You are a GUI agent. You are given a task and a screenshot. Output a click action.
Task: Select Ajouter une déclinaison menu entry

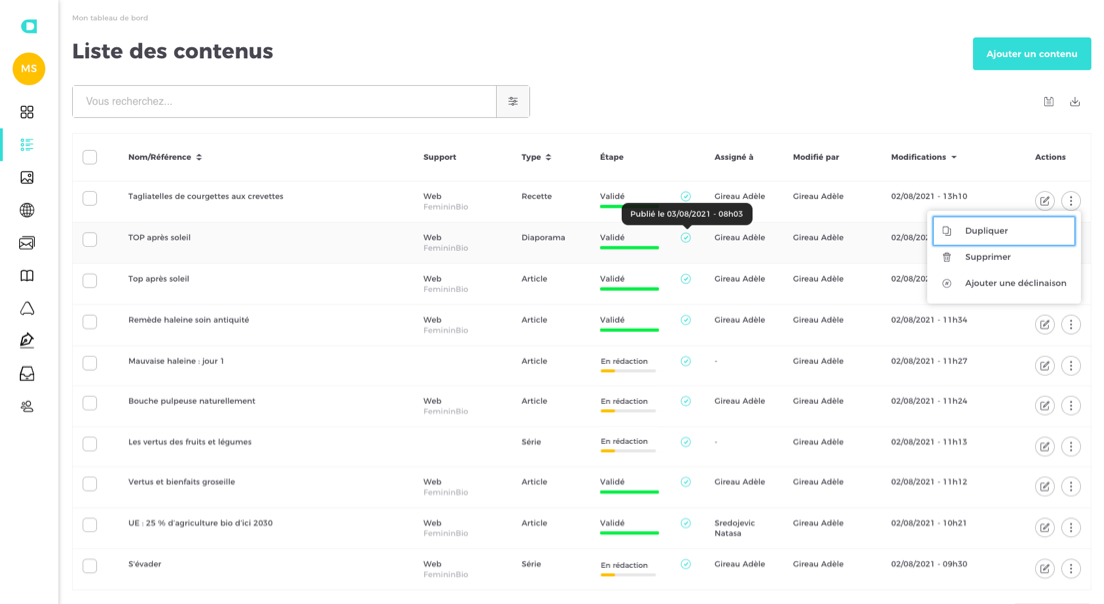1015,283
